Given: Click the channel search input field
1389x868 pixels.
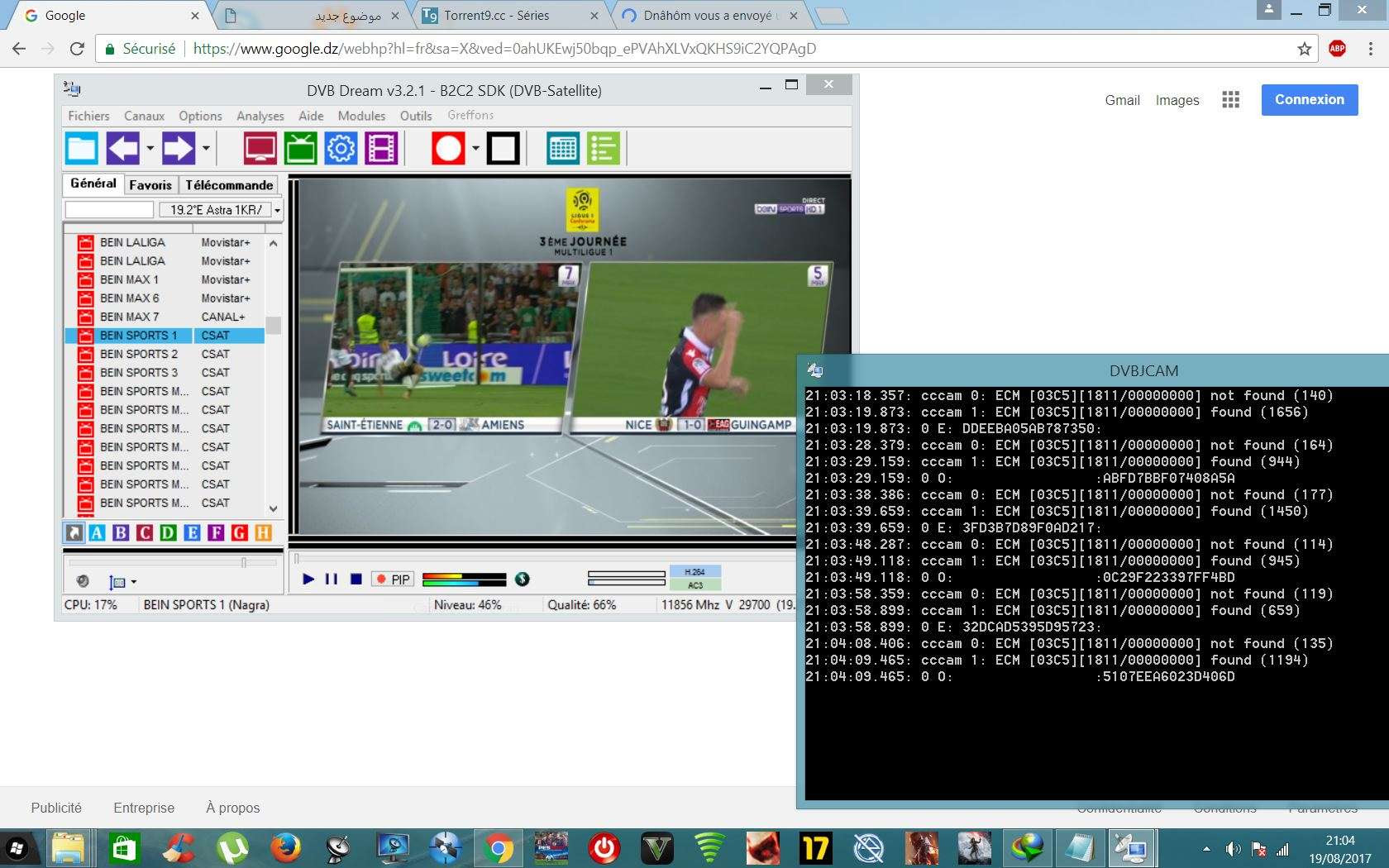Looking at the screenshot, I should [109, 210].
